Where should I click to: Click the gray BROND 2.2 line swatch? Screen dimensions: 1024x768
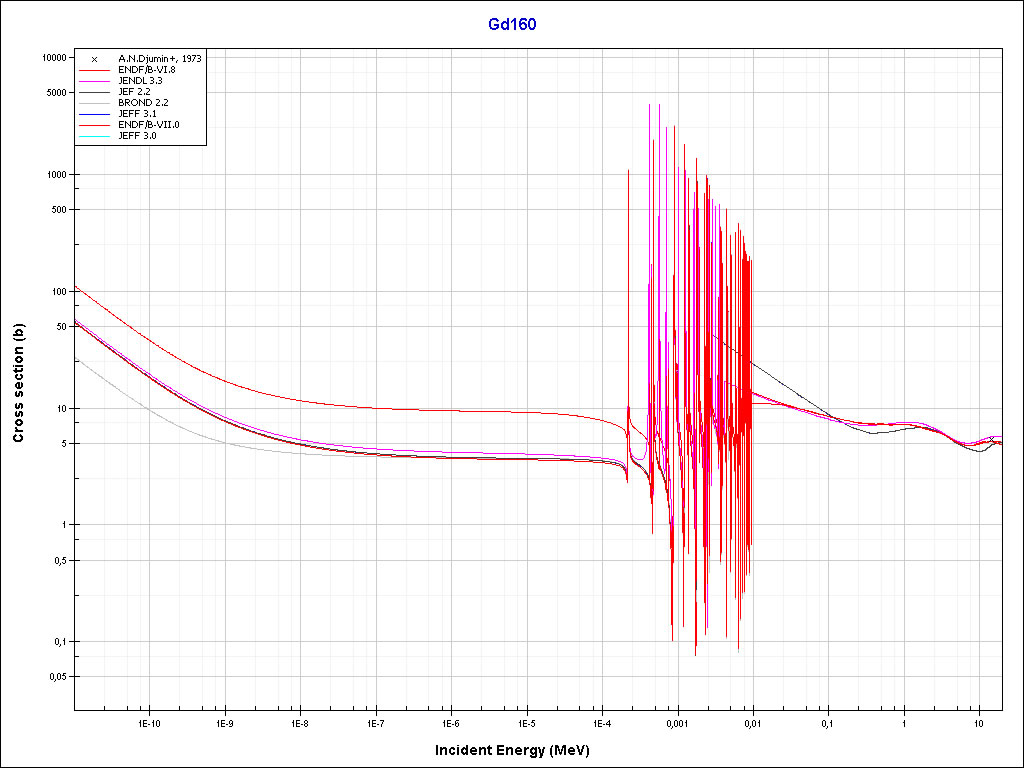(x=93, y=103)
